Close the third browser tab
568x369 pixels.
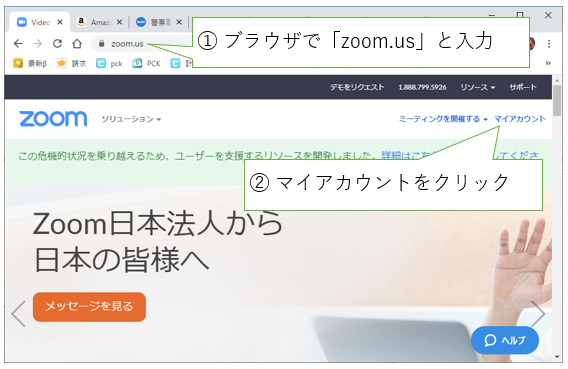[x=179, y=22]
